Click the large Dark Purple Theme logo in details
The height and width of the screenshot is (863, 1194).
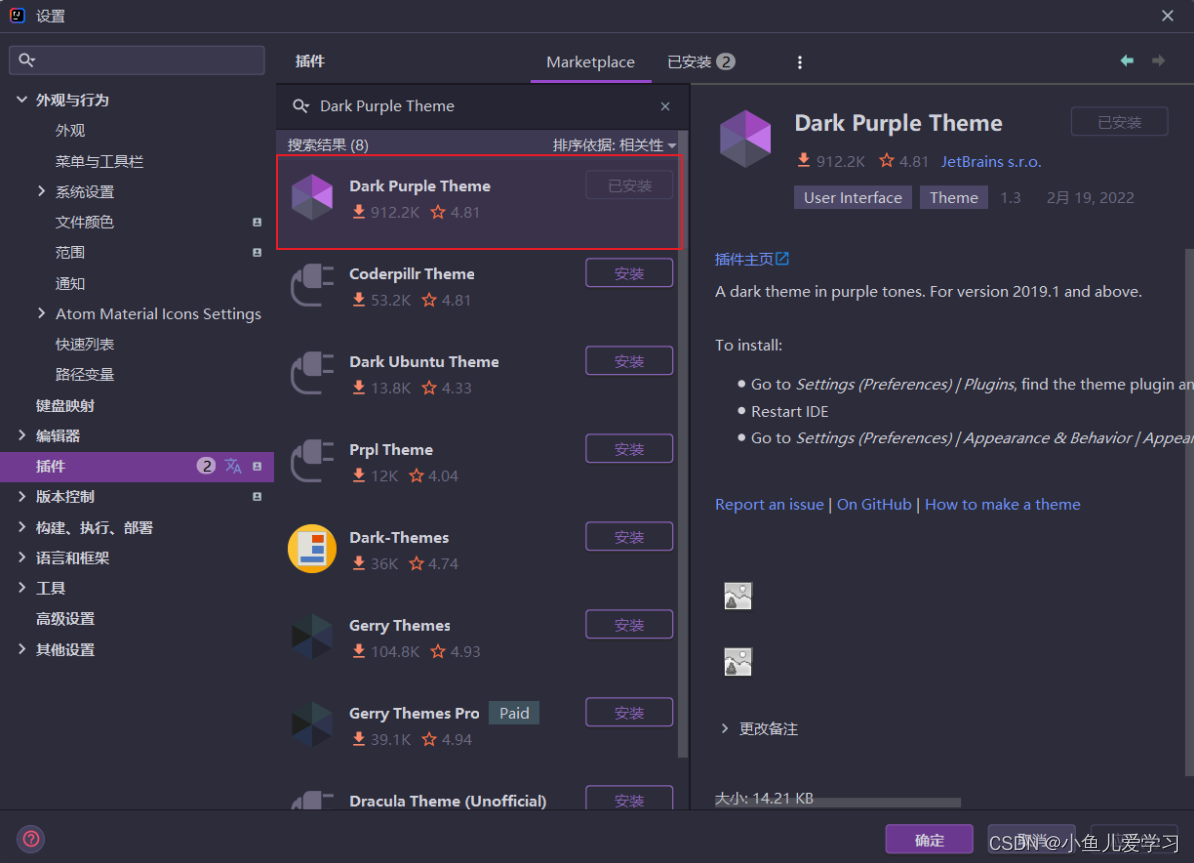click(745, 139)
